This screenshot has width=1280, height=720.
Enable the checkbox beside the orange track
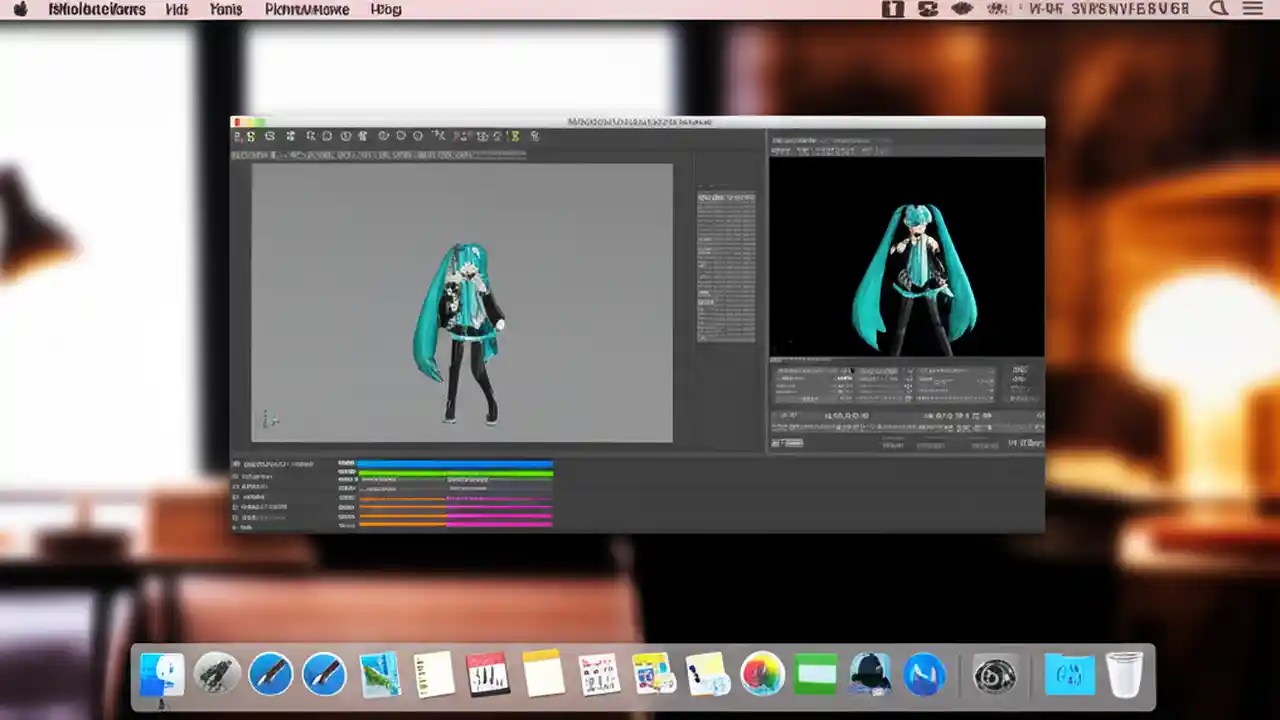(236, 498)
